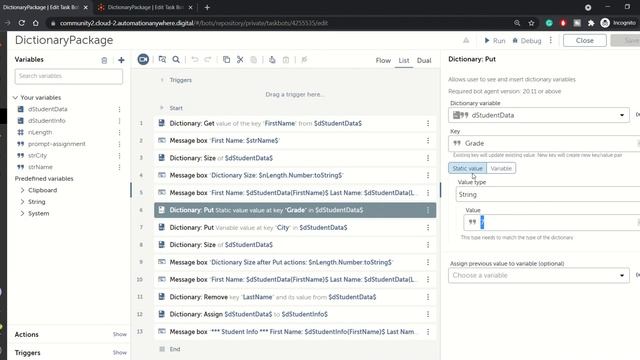Screen dimensions: 640x360
Task: Open options menu for dStudentData variable
Action: tap(119, 109)
